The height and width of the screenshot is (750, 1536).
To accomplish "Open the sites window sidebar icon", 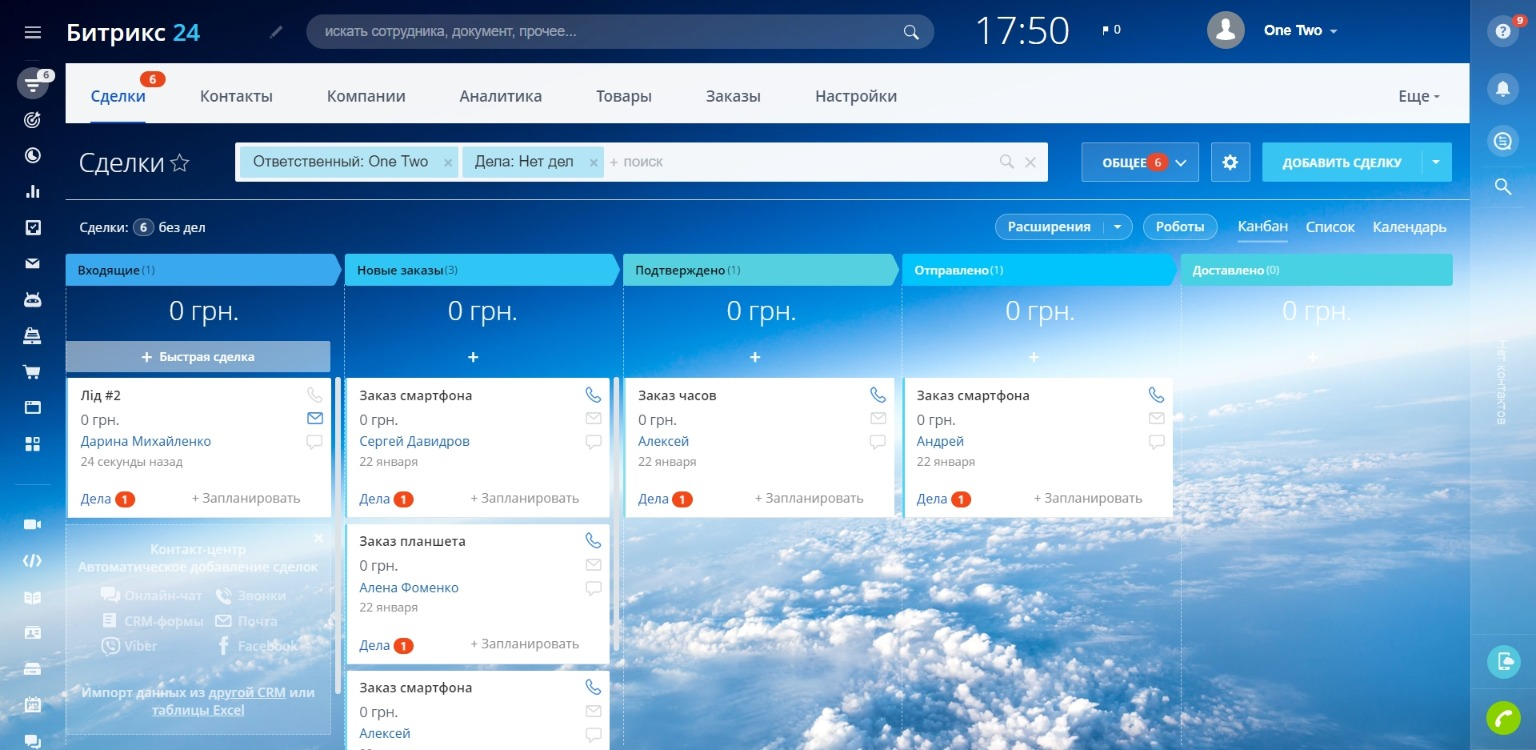I will [32, 407].
